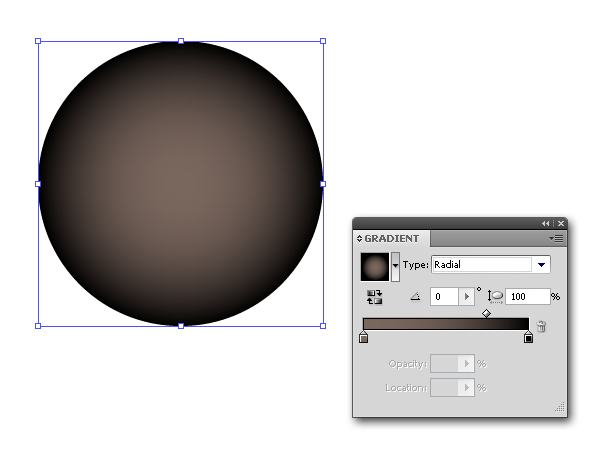Collapse the Gradient panel with double arrows
The image size is (600, 450).
coord(545,223)
